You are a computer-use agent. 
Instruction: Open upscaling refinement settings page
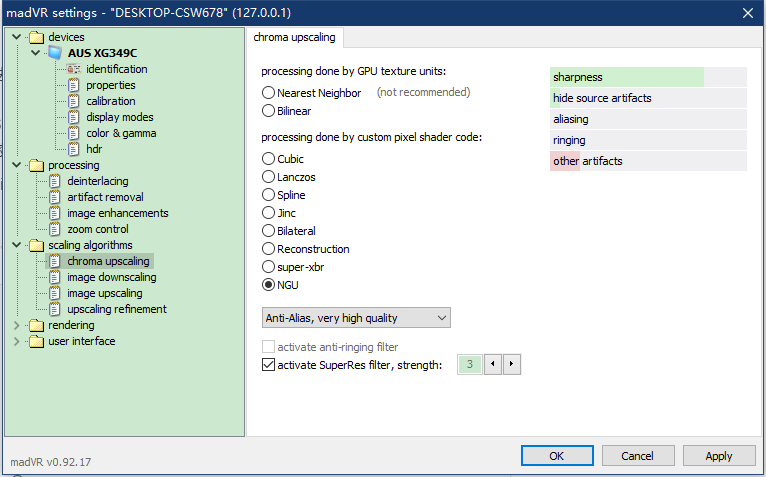point(117,309)
